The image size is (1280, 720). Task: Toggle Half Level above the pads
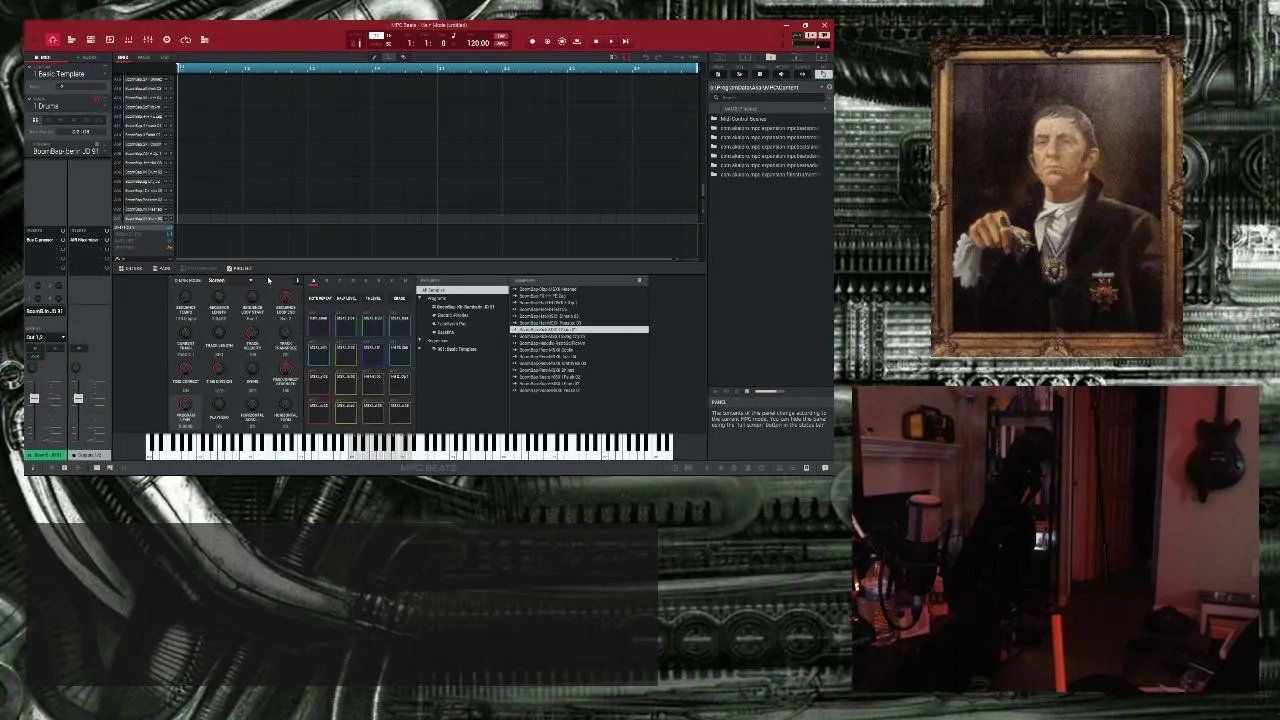[346, 298]
